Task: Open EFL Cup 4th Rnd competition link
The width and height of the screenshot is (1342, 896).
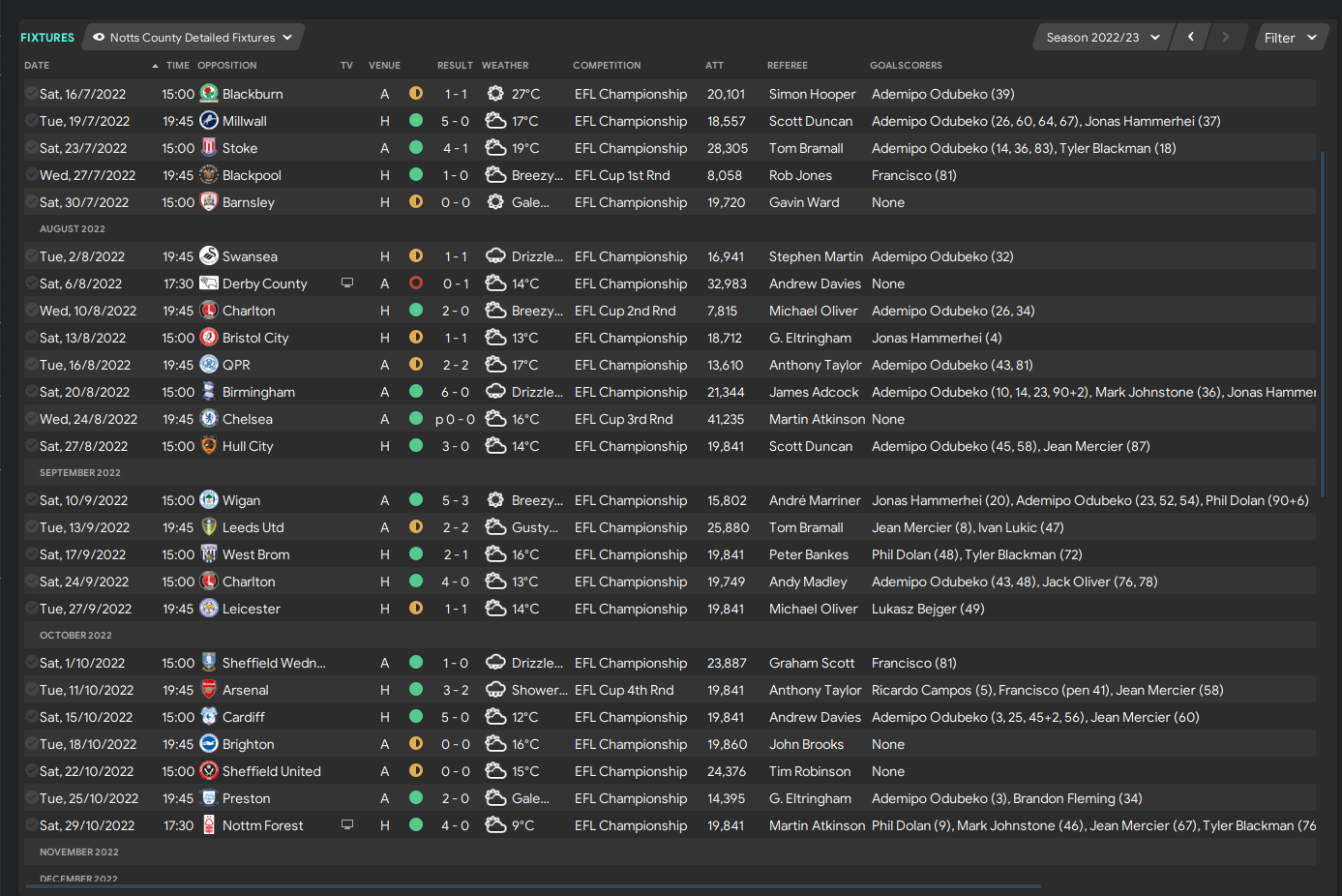Action: click(624, 690)
